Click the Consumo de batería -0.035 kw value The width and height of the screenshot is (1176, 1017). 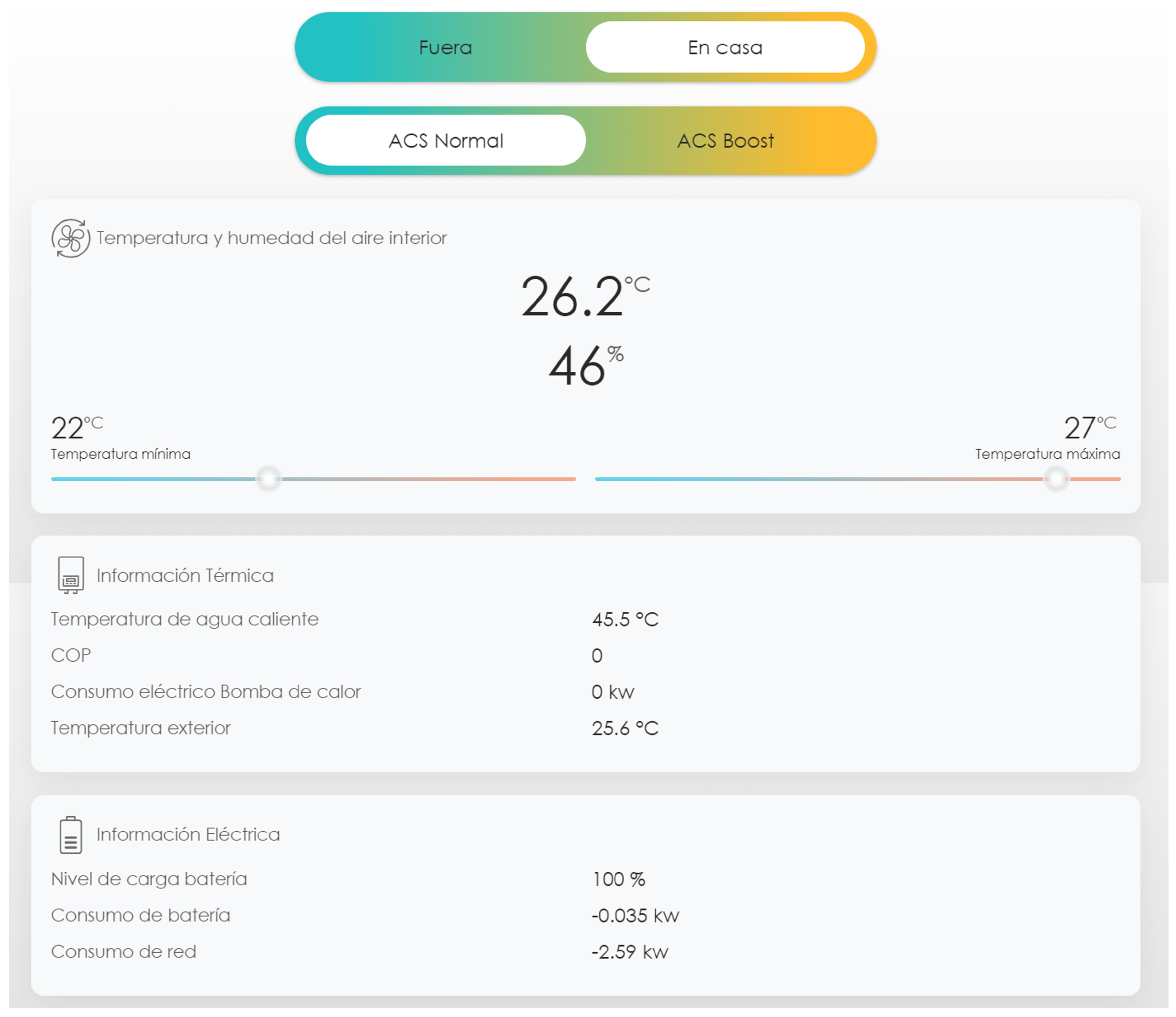(x=635, y=916)
